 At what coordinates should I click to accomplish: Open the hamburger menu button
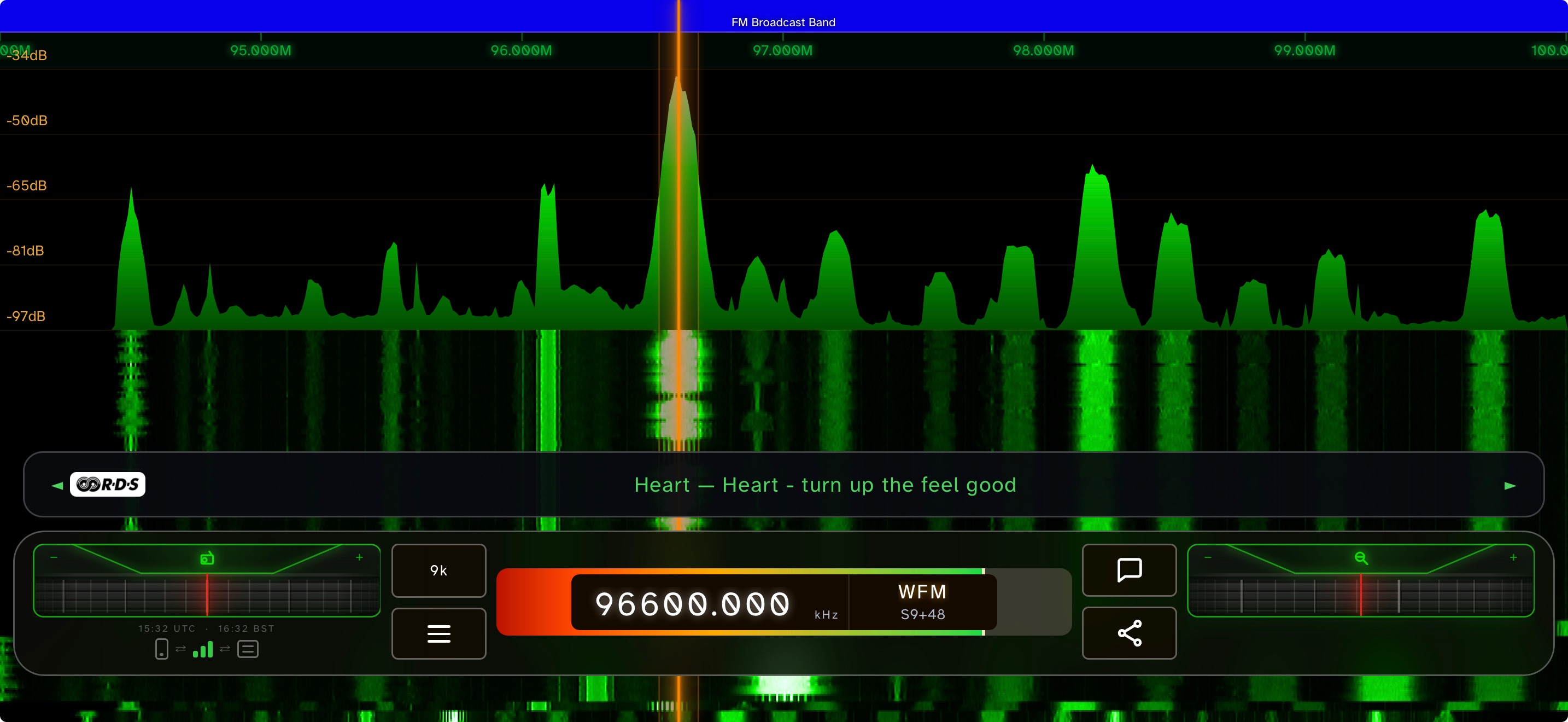438,634
